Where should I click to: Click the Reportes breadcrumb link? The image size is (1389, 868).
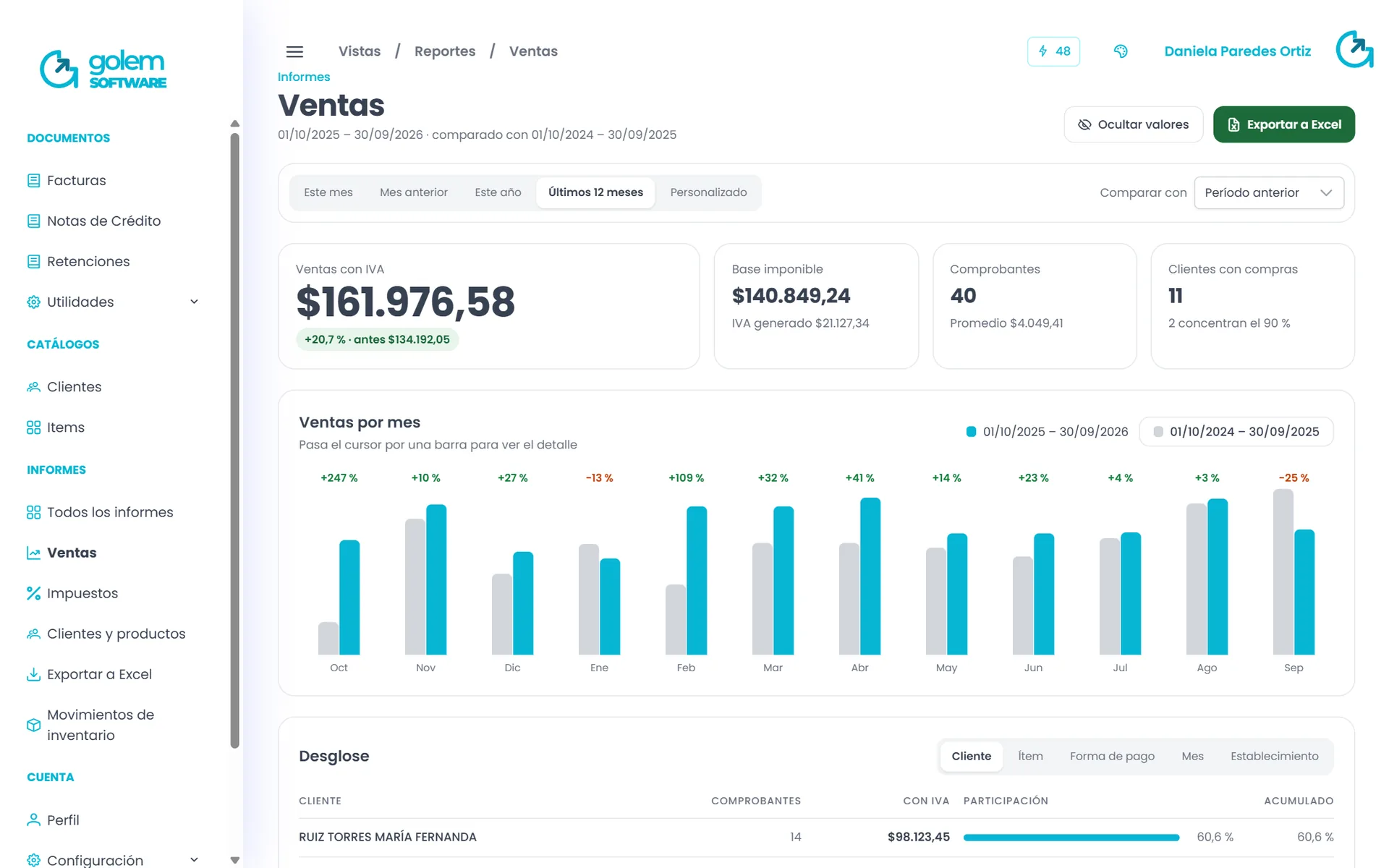445,51
